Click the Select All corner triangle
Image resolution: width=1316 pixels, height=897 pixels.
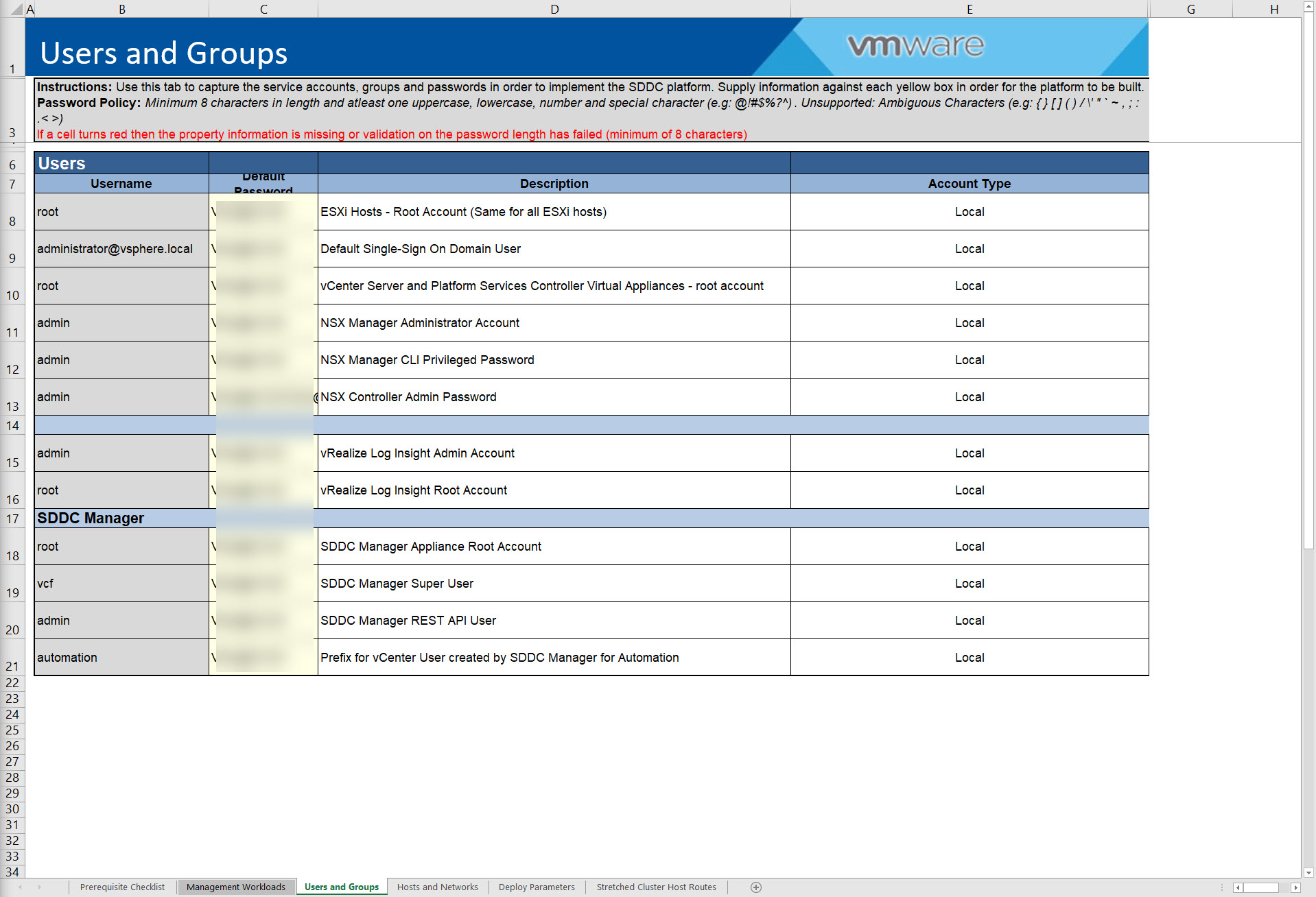(16, 10)
